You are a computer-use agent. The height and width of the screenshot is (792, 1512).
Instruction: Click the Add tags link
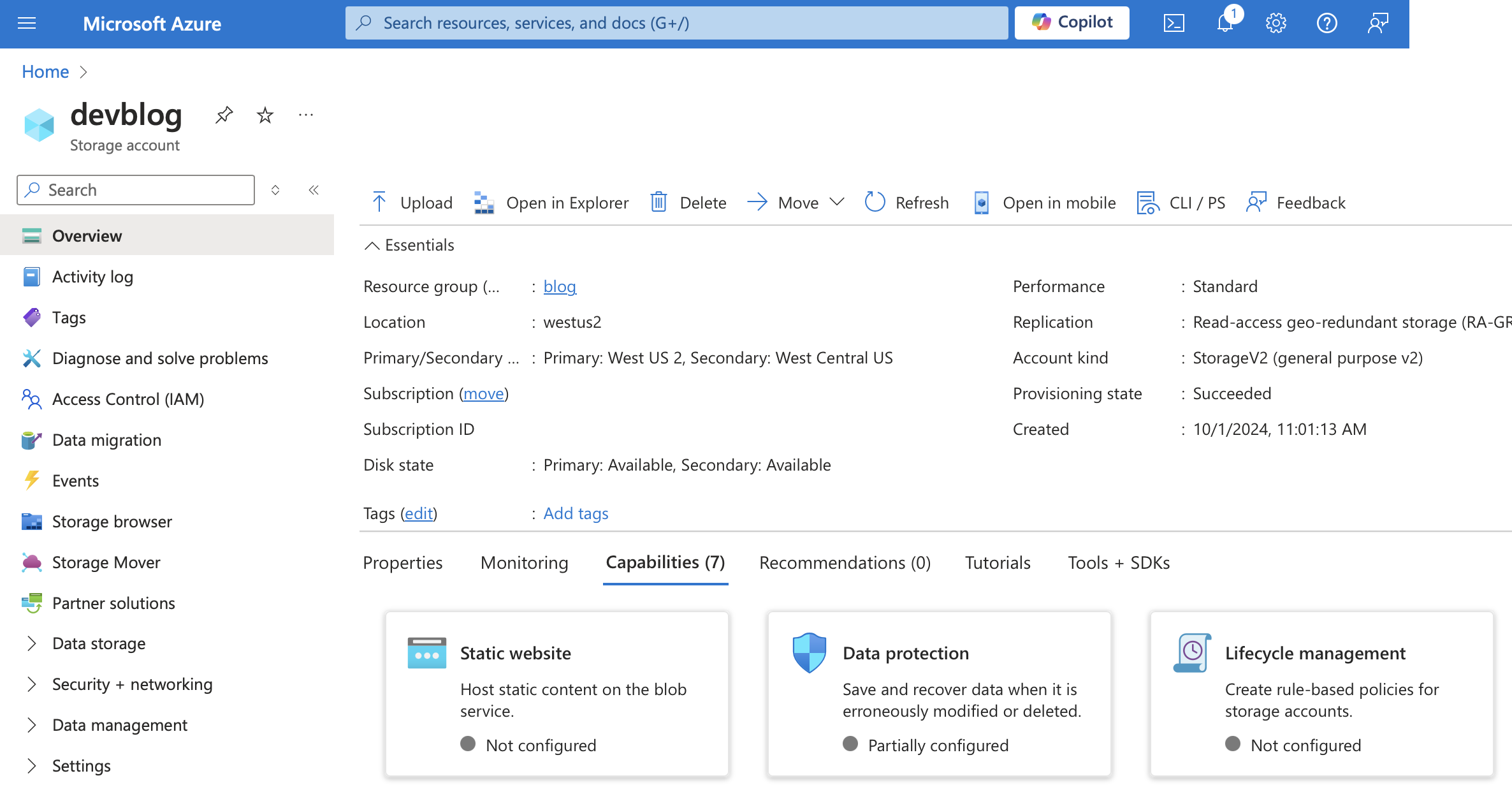(576, 513)
